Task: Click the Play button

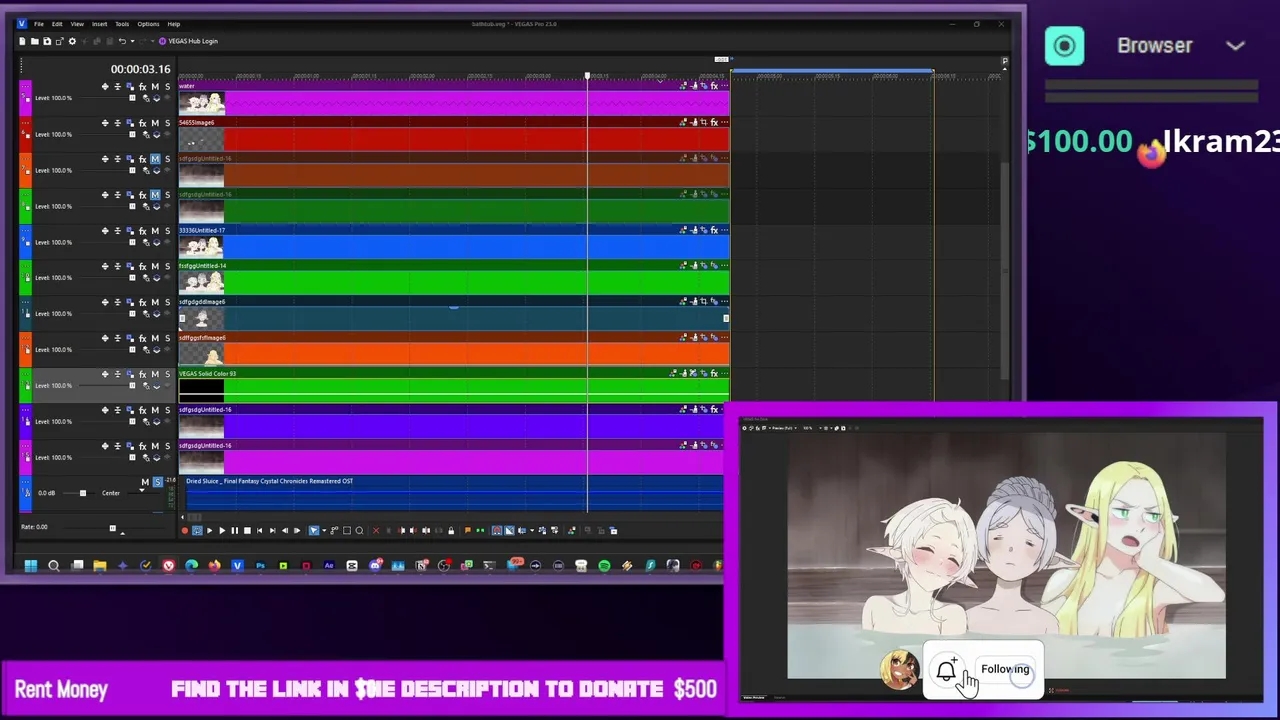Action: (x=222, y=530)
